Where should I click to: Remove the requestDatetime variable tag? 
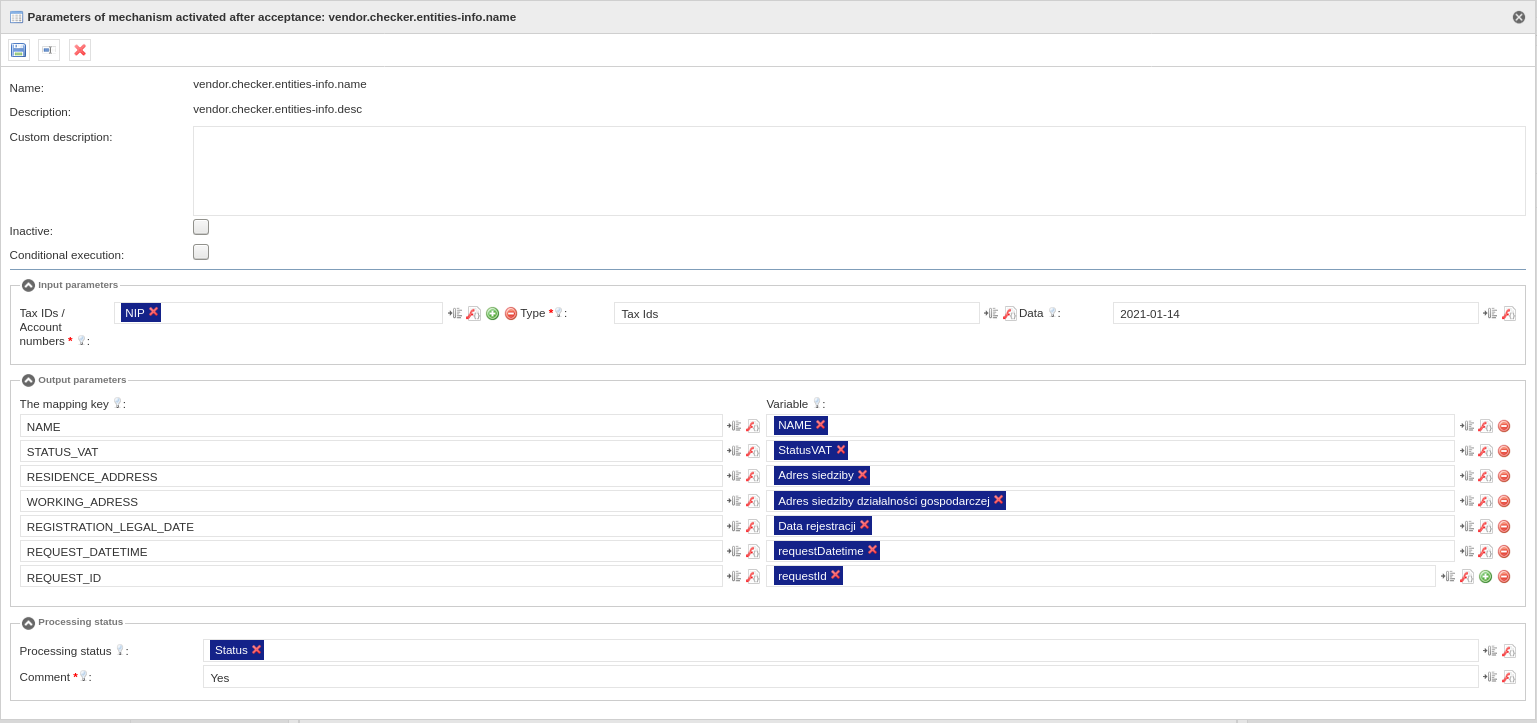pyautogui.click(x=872, y=549)
